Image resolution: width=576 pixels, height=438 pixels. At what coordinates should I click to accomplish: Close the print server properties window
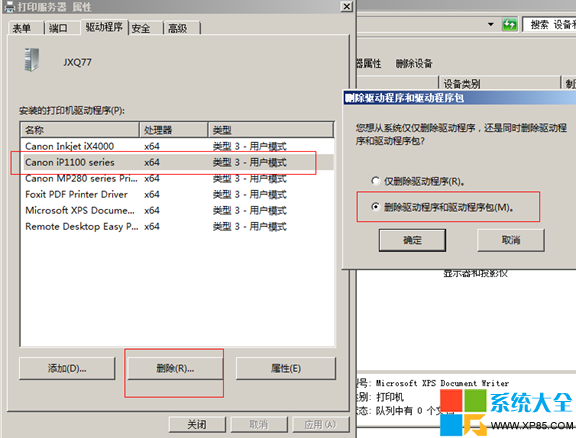pos(346,7)
